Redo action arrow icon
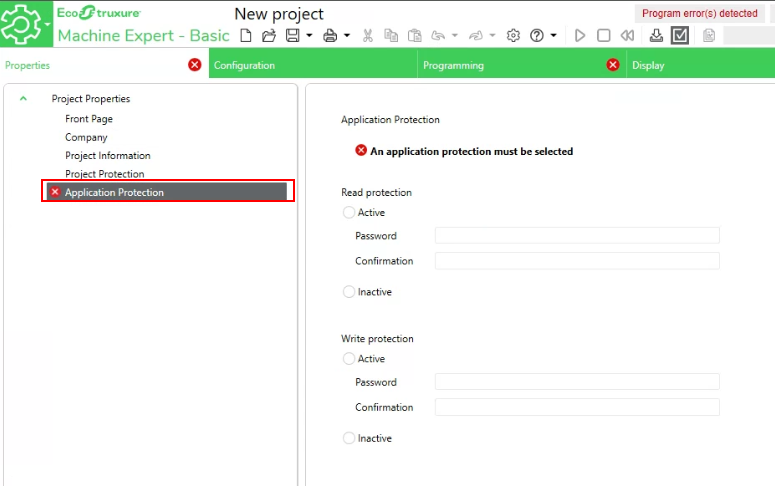This screenshot has height=486, width=775. (475, 36)
